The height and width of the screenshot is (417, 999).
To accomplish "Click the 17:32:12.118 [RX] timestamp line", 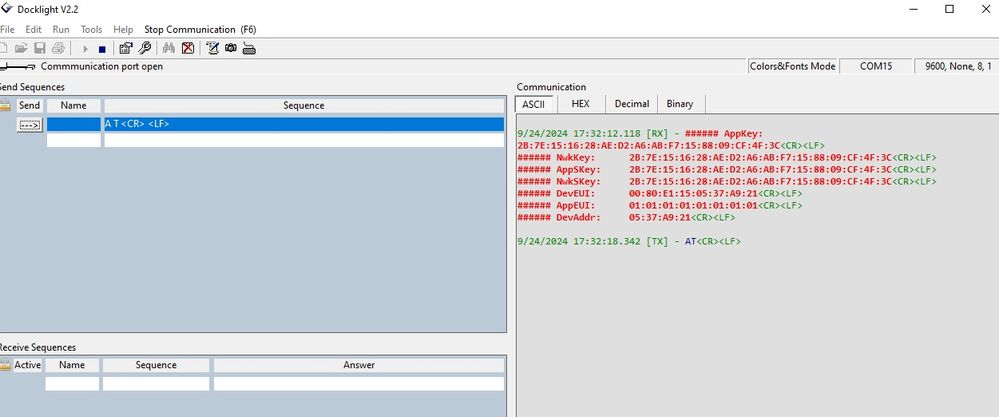I will pyautogui.click(x=640, y=133).
